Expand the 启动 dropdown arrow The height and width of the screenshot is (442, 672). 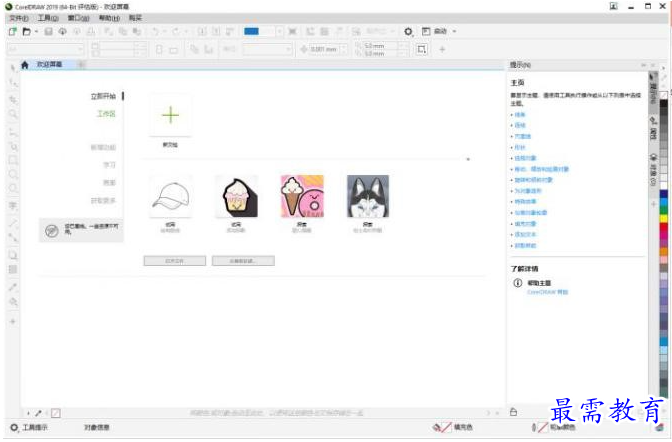[454, 31]
